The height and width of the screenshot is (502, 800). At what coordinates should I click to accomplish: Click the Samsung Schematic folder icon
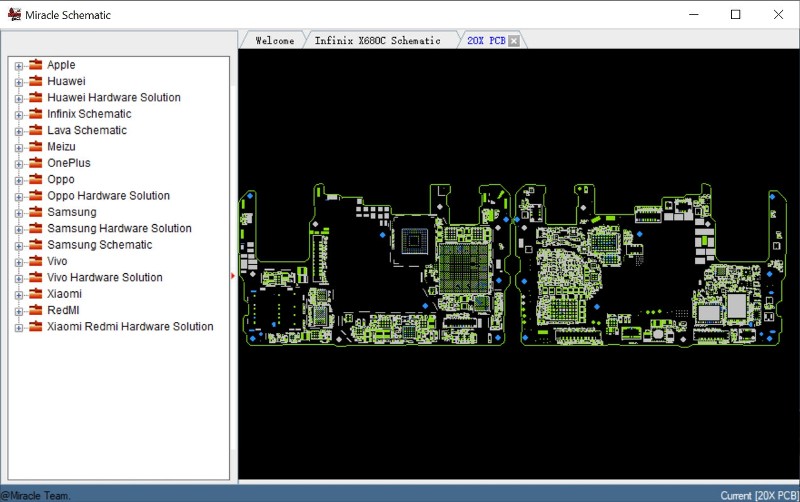35,244
